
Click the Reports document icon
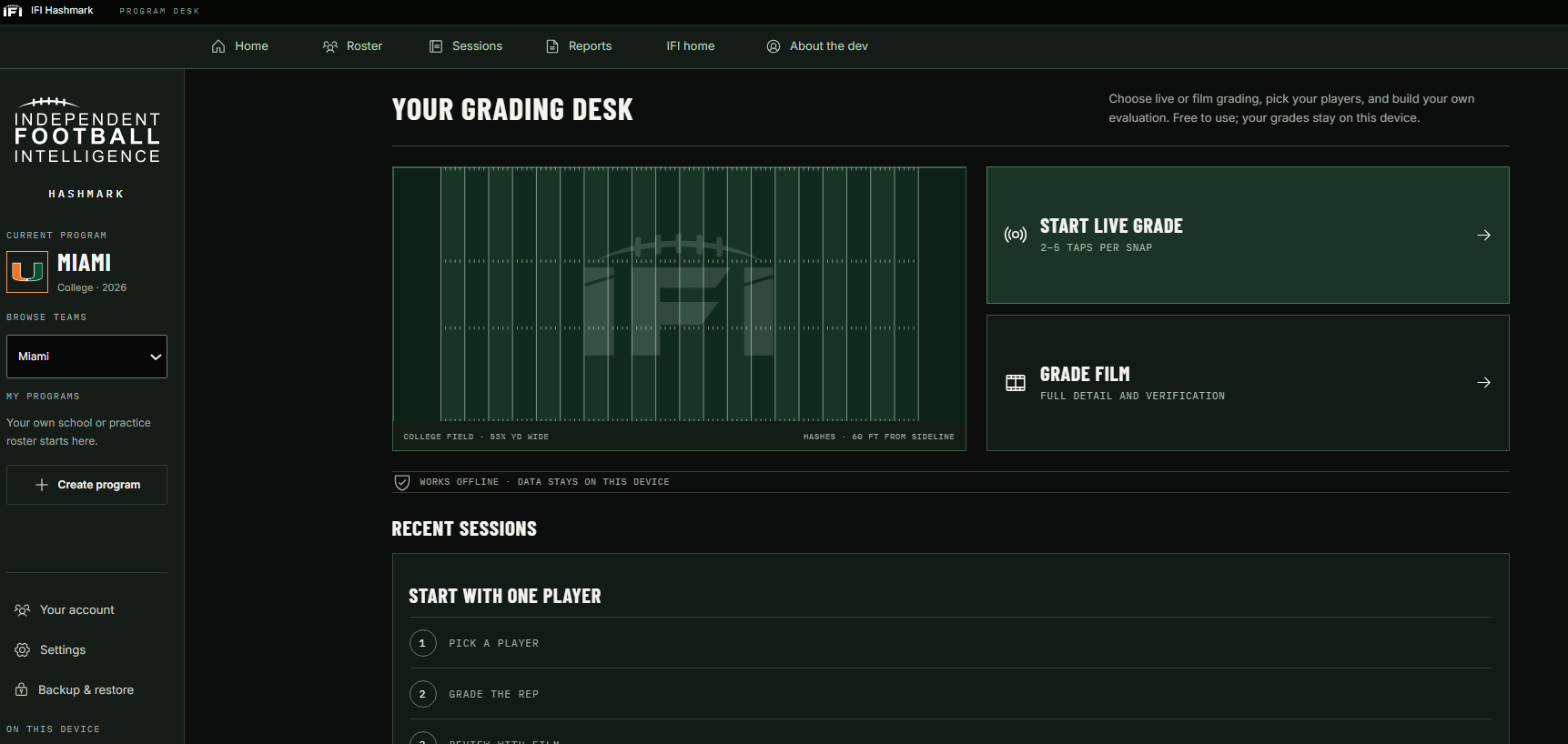pyautogui.click(x=552, y=46)
